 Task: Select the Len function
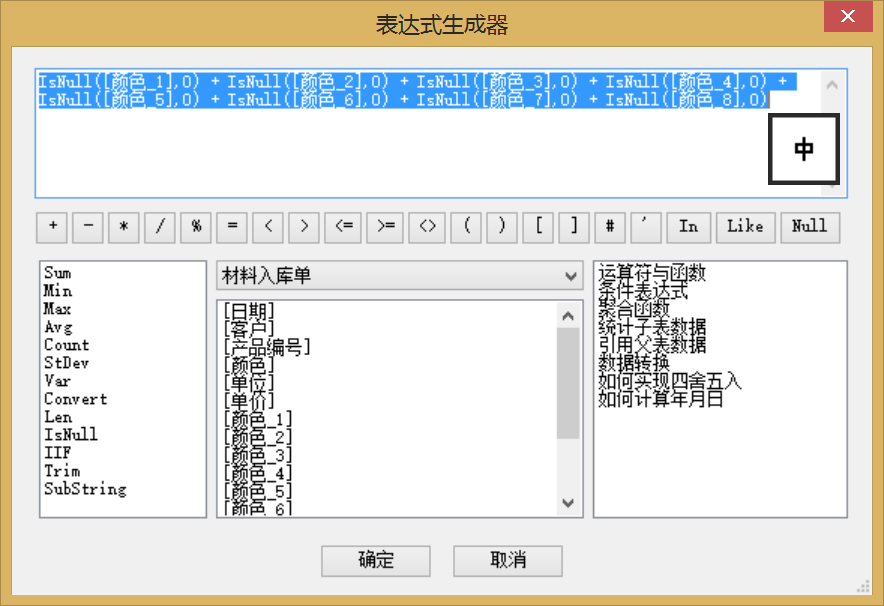click(58, 417)
